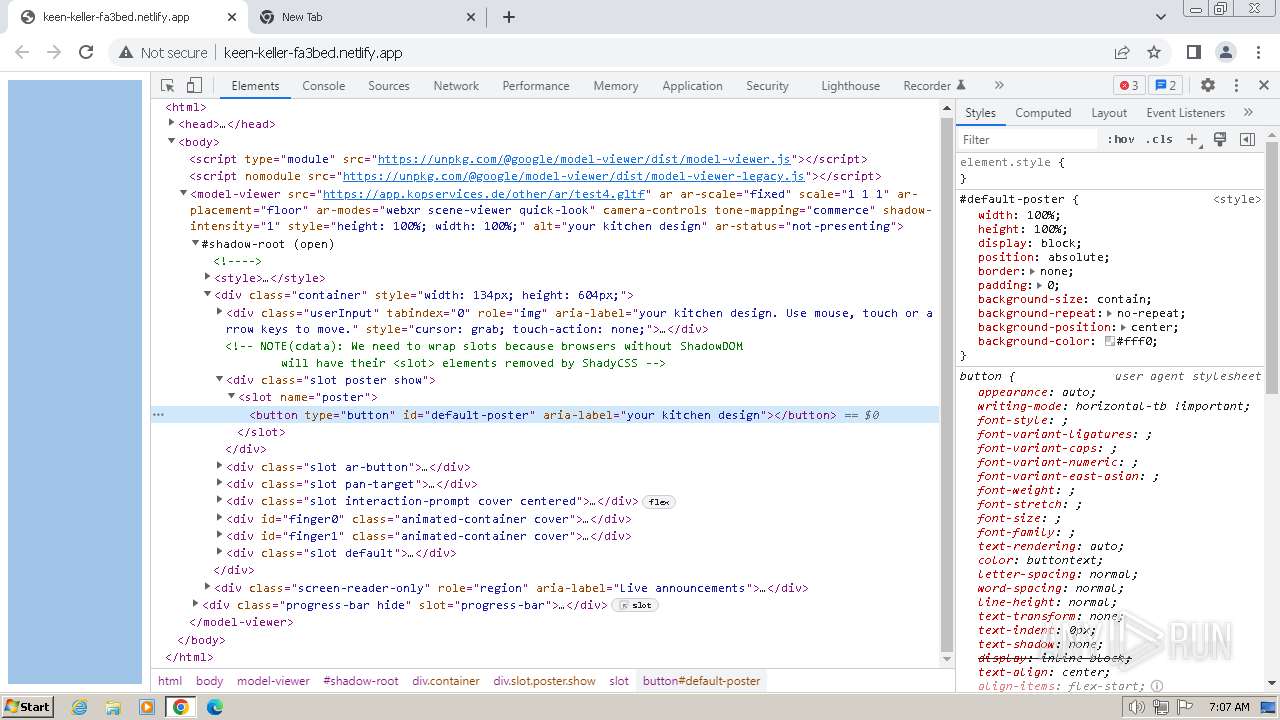Open DevTools customize kebab menu
Screen dimensions: 1280x720
pos(1236,86)
